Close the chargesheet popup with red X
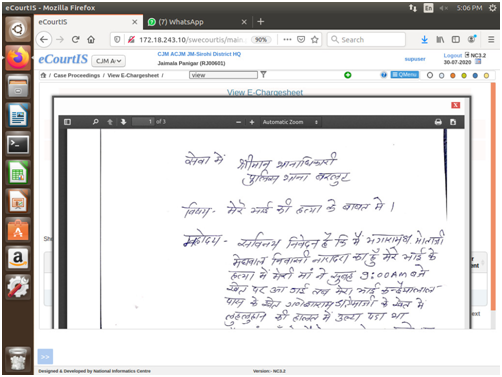Image resolution: width=502 pixels, height=377 pixels. (456, 105)
